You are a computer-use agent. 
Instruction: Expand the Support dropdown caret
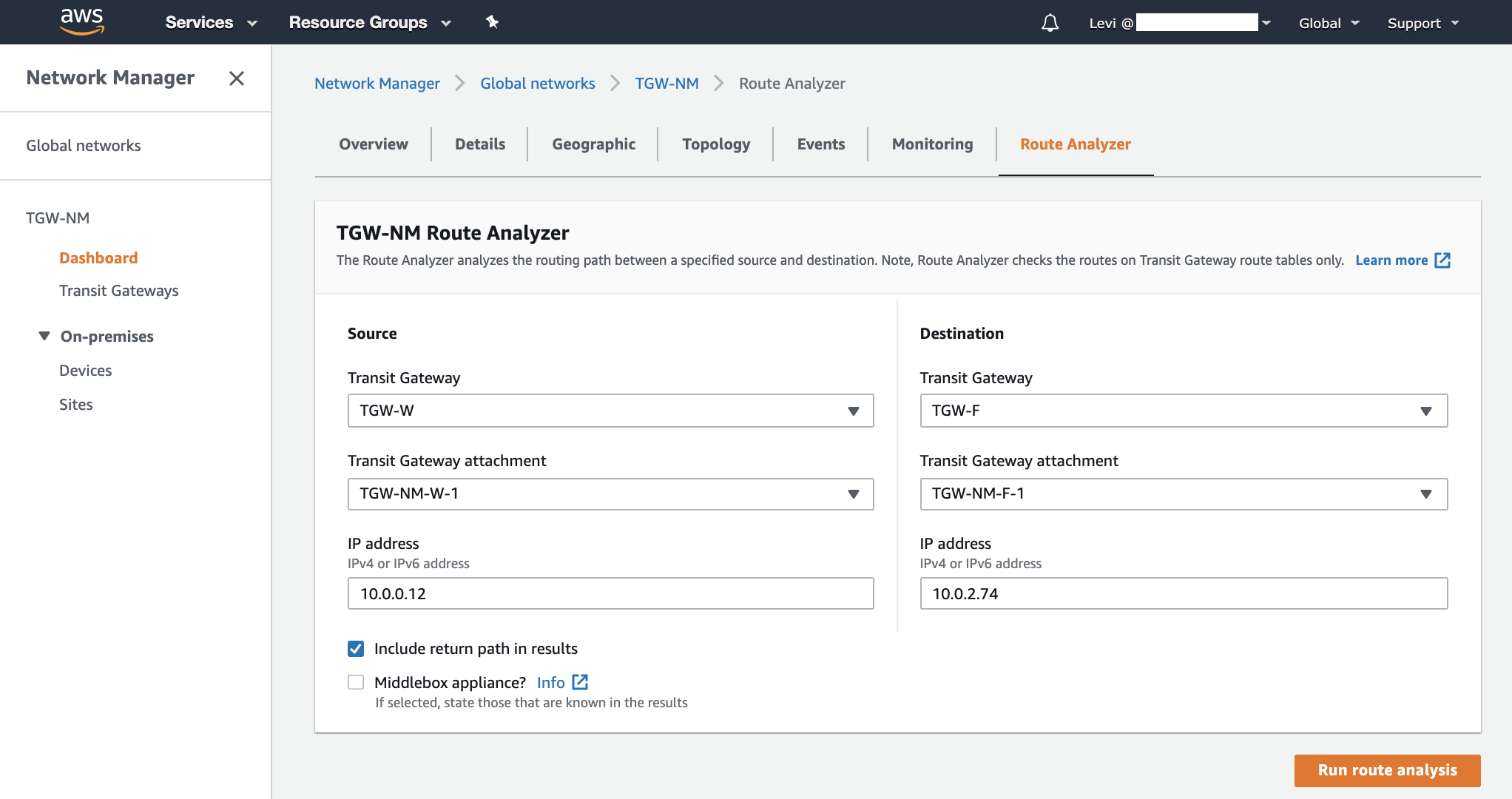tap(1457, 23)
